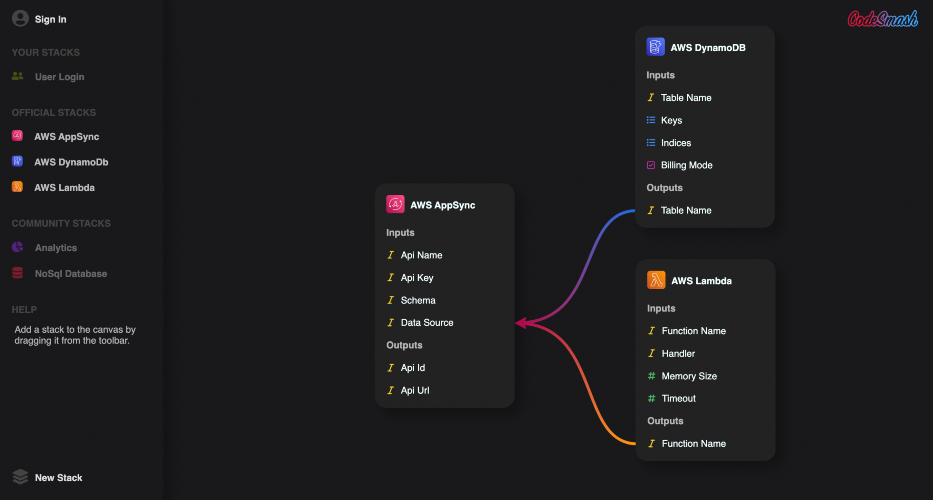
Task: Click the CodeSmash logo
Action: 882,18
